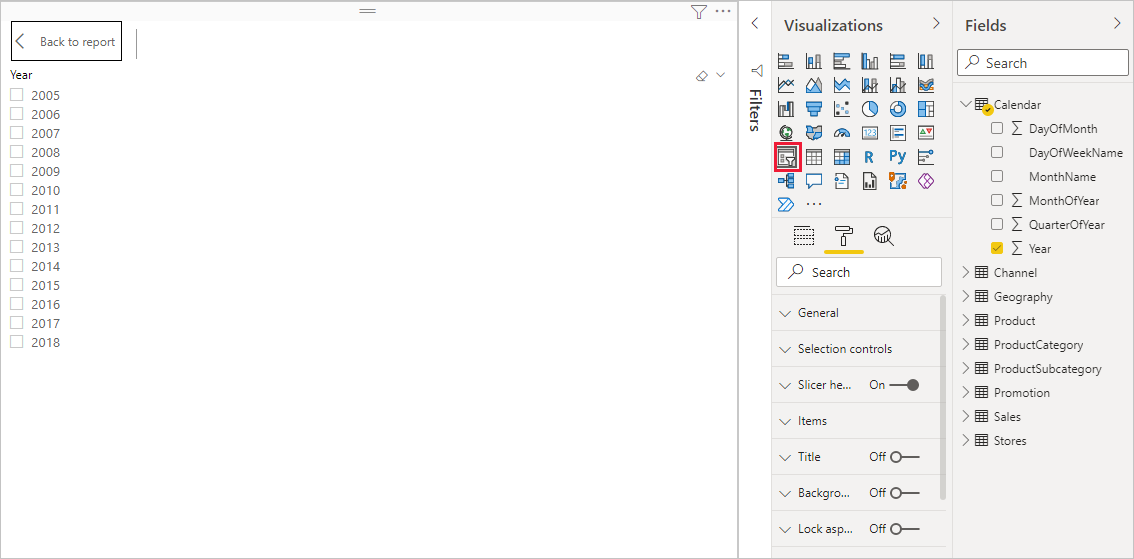Screen dimensions: 1134x559
Task: Choose the Matrix visualization
Action: pyautogui.click(x=842, y=157)
